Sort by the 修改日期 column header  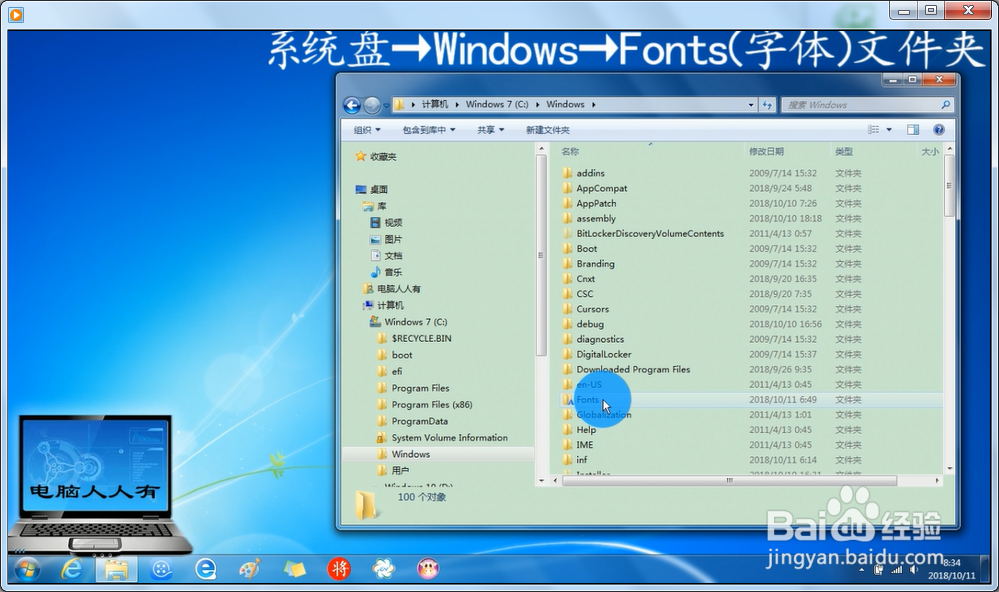[x=766, y=152]
